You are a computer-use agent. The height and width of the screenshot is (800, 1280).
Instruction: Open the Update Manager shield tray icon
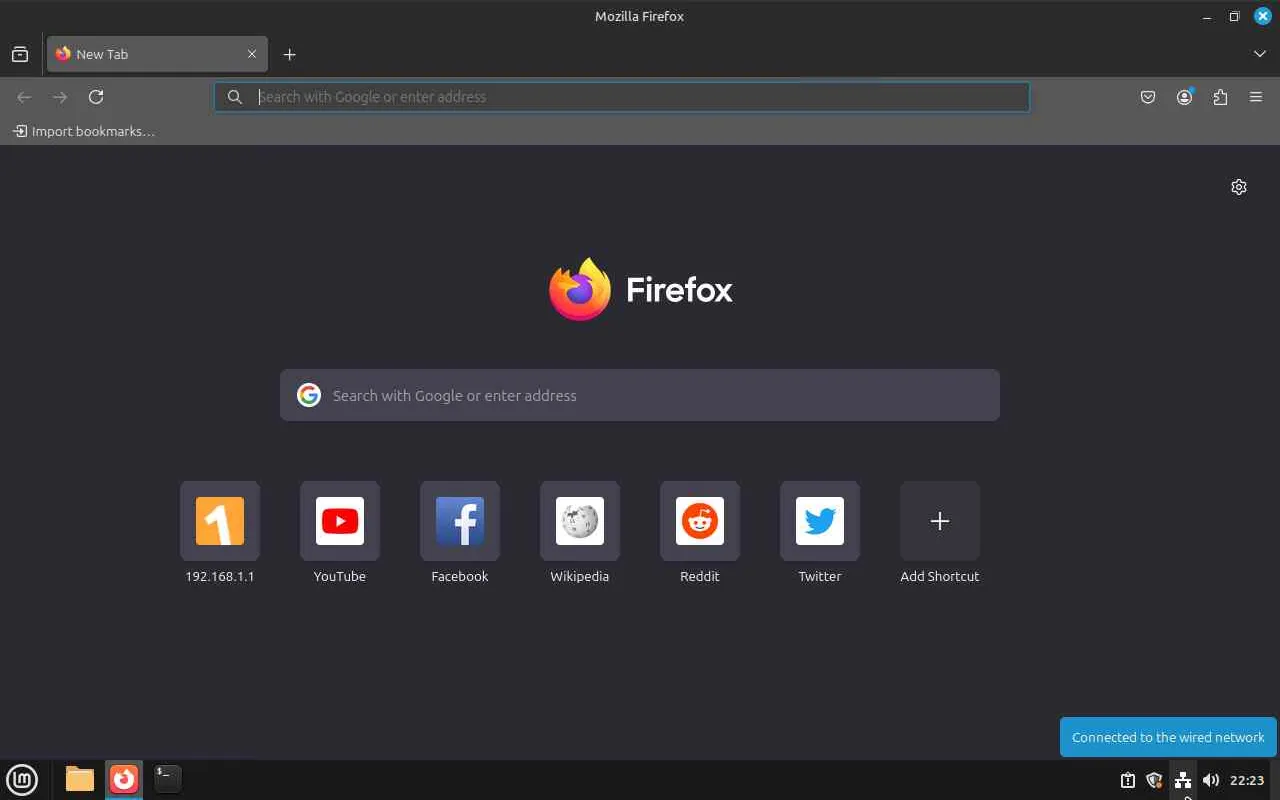(1154, 780)
